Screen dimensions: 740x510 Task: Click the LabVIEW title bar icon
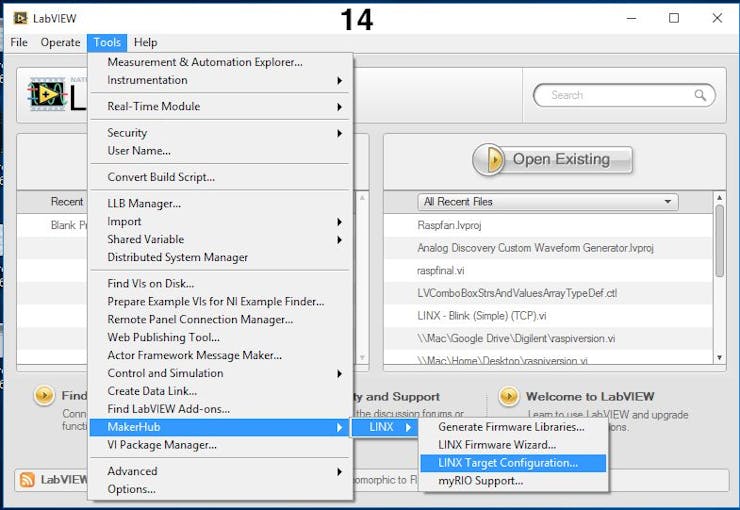pyautogui.click(x=20, y=18)
